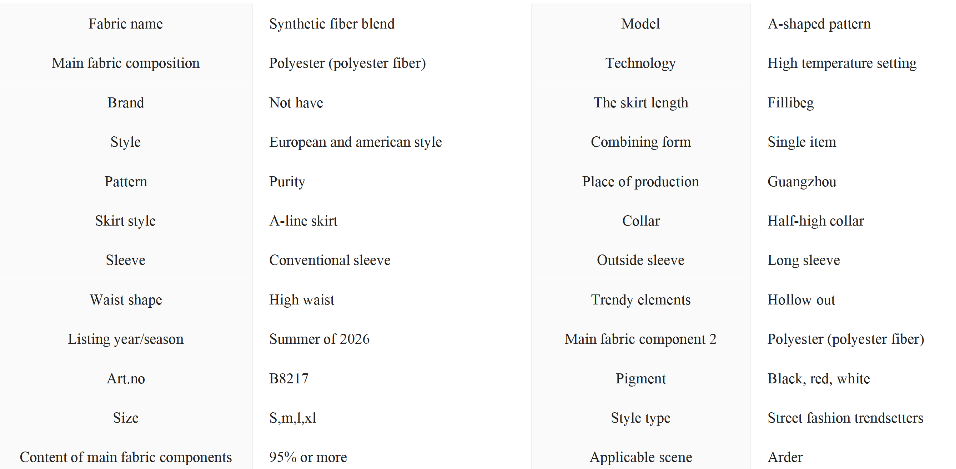Click the "Fabric name" label cell
The height and width of the screenshot is (469, 956).
click(125, 24)
